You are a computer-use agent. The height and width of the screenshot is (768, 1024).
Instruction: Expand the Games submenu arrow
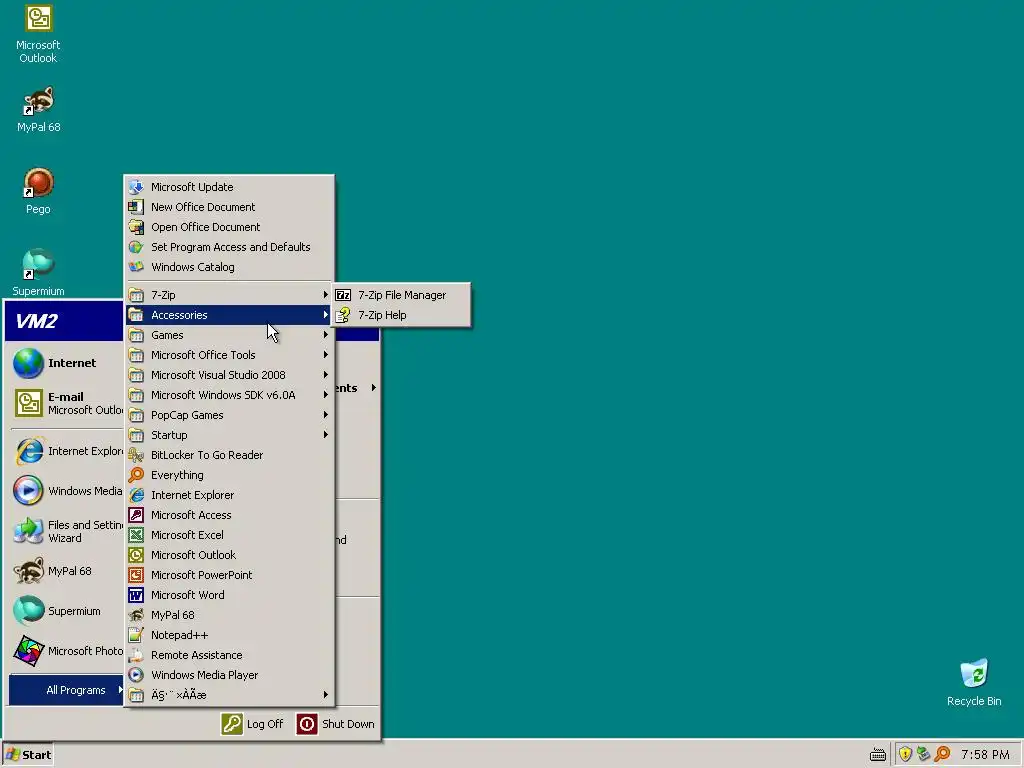pyautogui.click(x=325, y=335)
